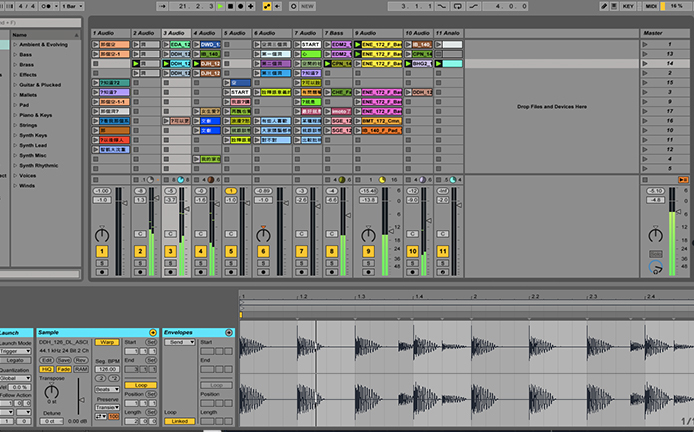Turn off HiQ mode for the sample
Viewport: 694px width, 432px height.
tap(47, 369)
